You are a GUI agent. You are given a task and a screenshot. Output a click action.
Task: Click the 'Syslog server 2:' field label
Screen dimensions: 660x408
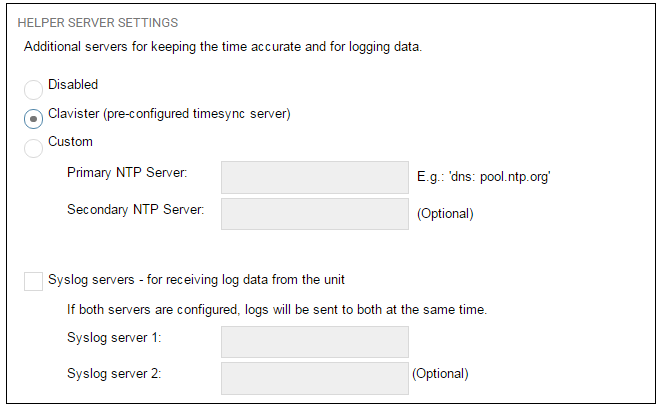pos(114,373)
